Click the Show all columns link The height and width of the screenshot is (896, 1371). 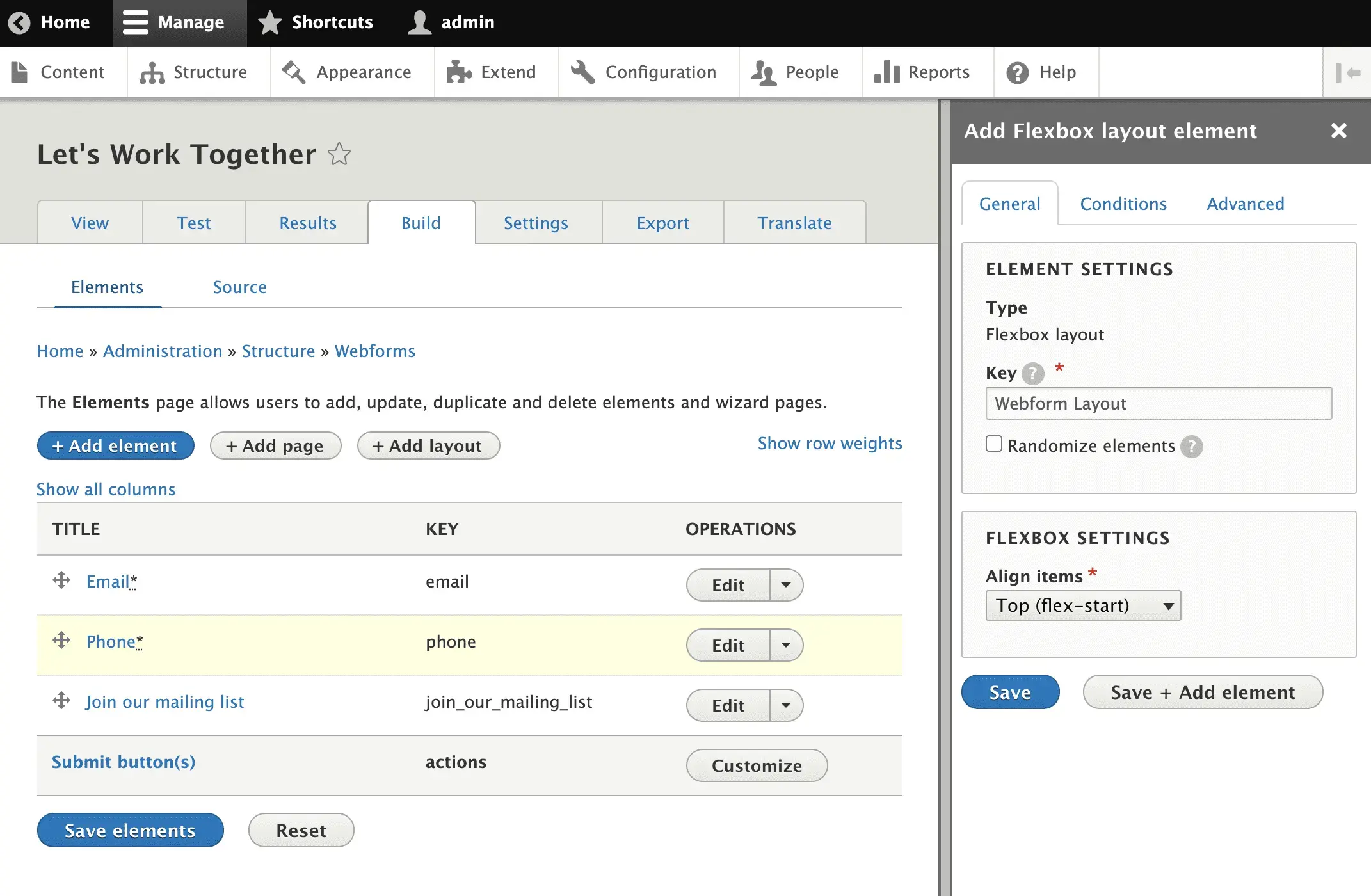pyautogui.click(x=106, y=490)
